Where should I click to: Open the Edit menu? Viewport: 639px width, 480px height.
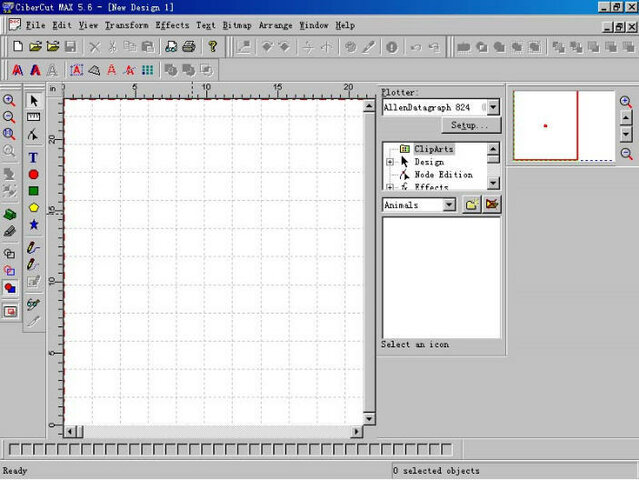point(62,25)
